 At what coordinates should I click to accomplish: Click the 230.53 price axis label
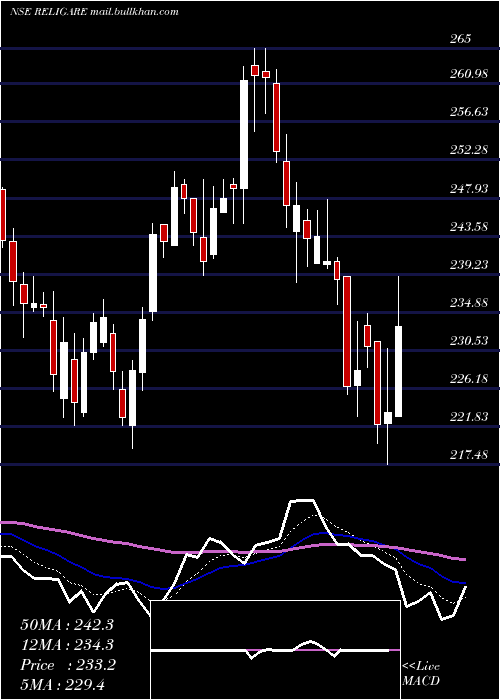469,341
